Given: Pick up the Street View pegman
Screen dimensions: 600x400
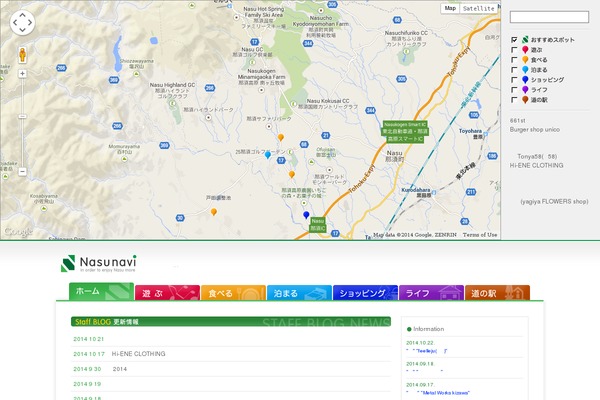Looking at the screenshot, I should coord(22,55).
